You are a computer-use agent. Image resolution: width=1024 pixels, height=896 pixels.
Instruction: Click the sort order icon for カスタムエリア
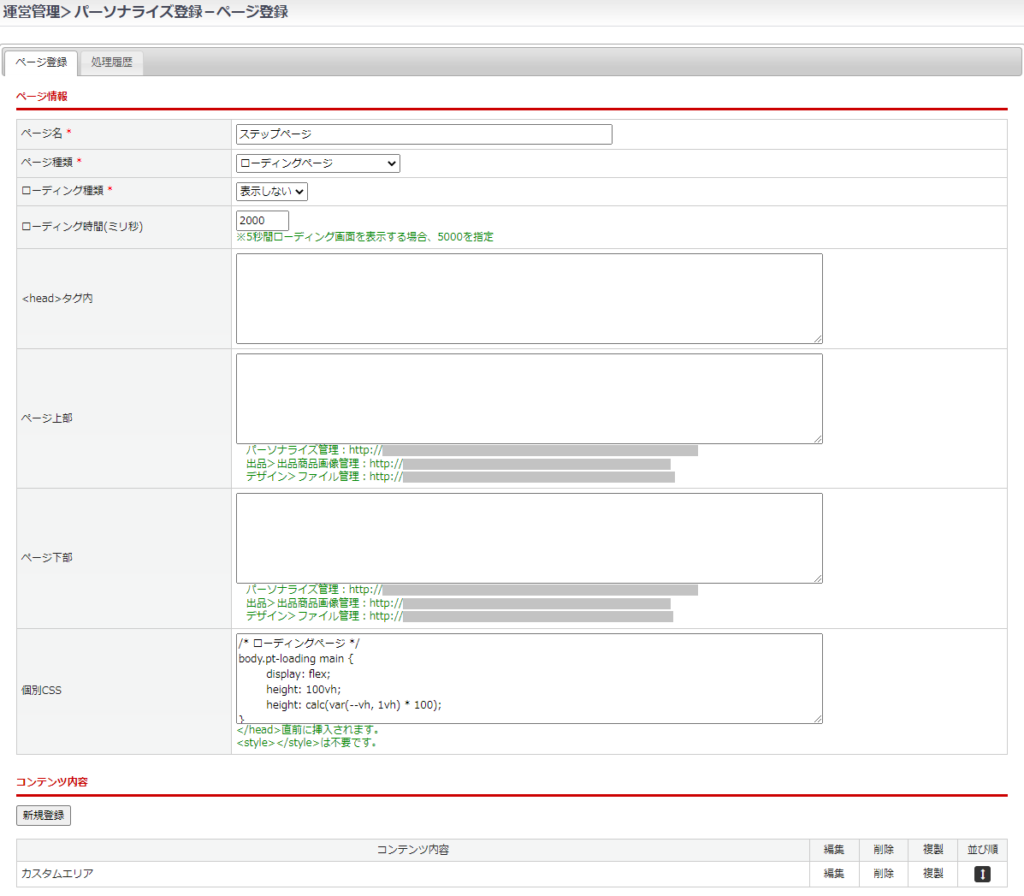click(982, 874)
